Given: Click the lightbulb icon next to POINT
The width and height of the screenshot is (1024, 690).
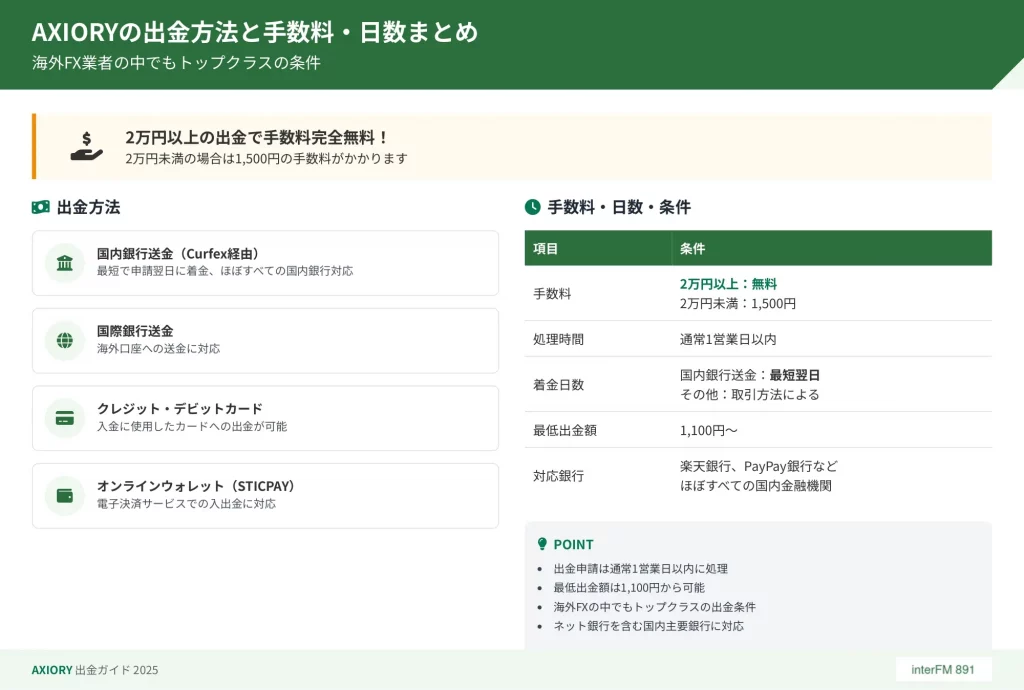Looking at the screenshot, I should click(x=542, y=544).
